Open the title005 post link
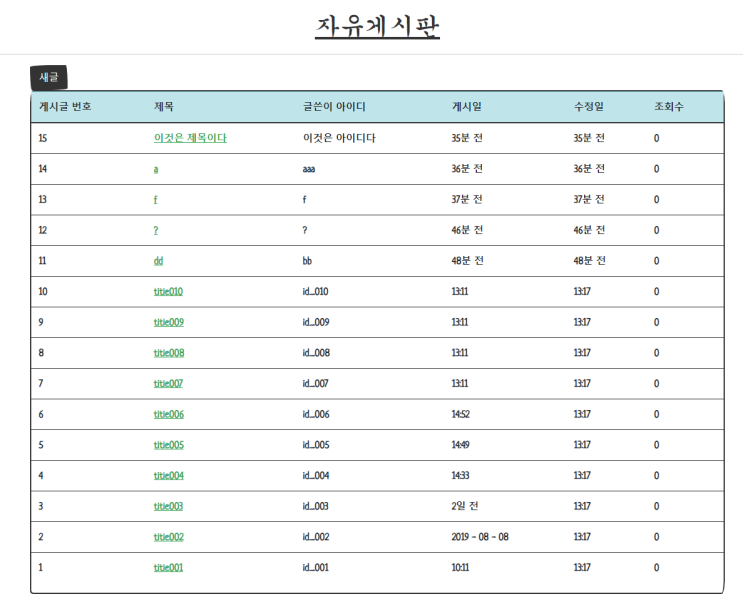Screen dimensions: 743x599 tap(169, 445)
